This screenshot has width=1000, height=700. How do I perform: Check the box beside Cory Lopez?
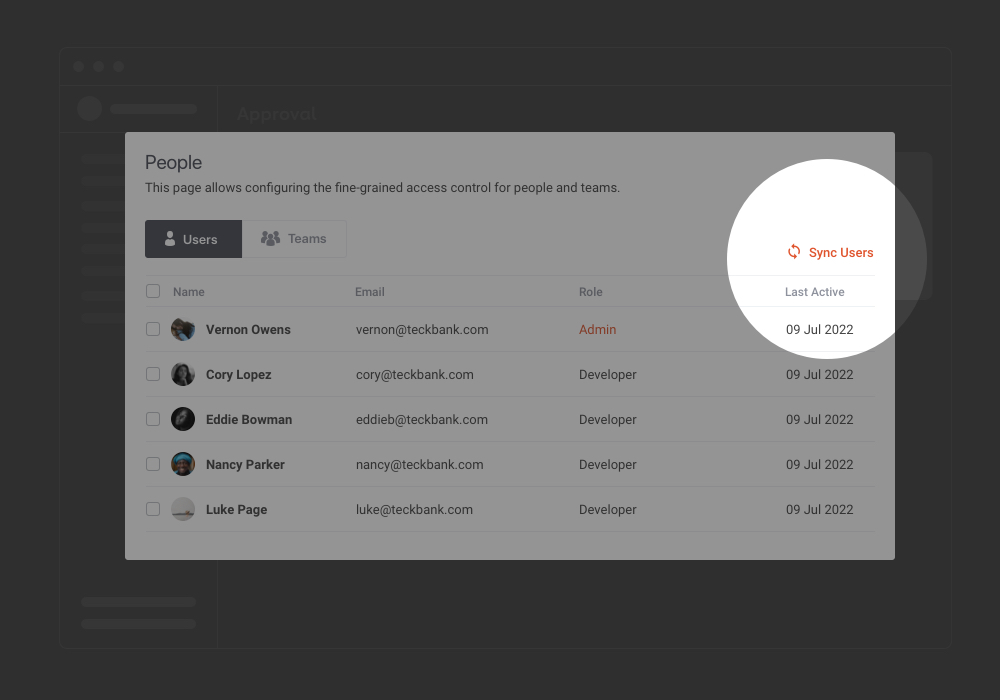152,373
